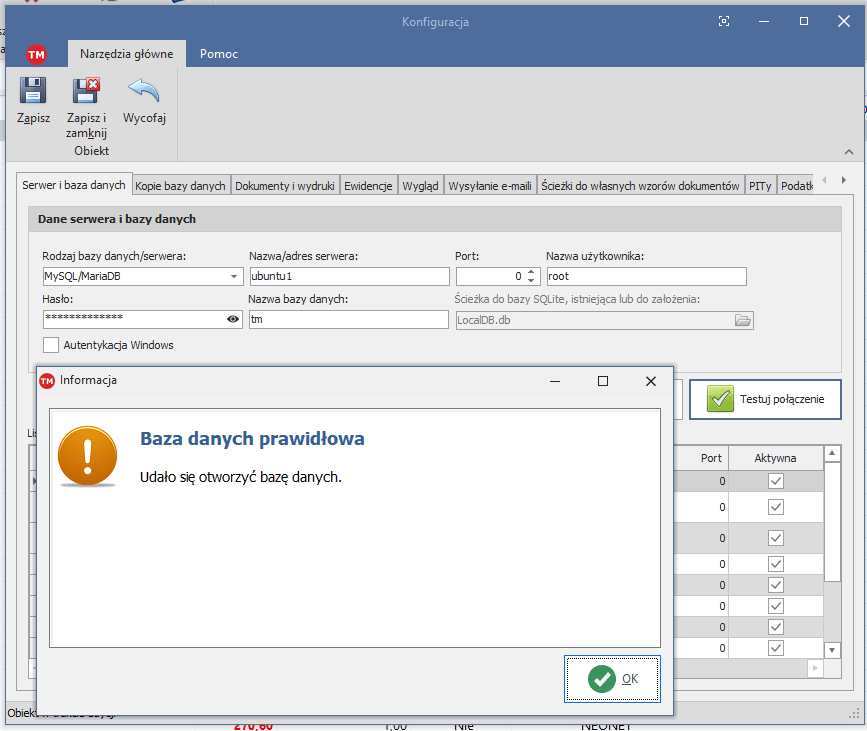Toggle password visibility eye icon
Image resolution: width=867 pixels, height=731 pixels.
pos(233,319)
